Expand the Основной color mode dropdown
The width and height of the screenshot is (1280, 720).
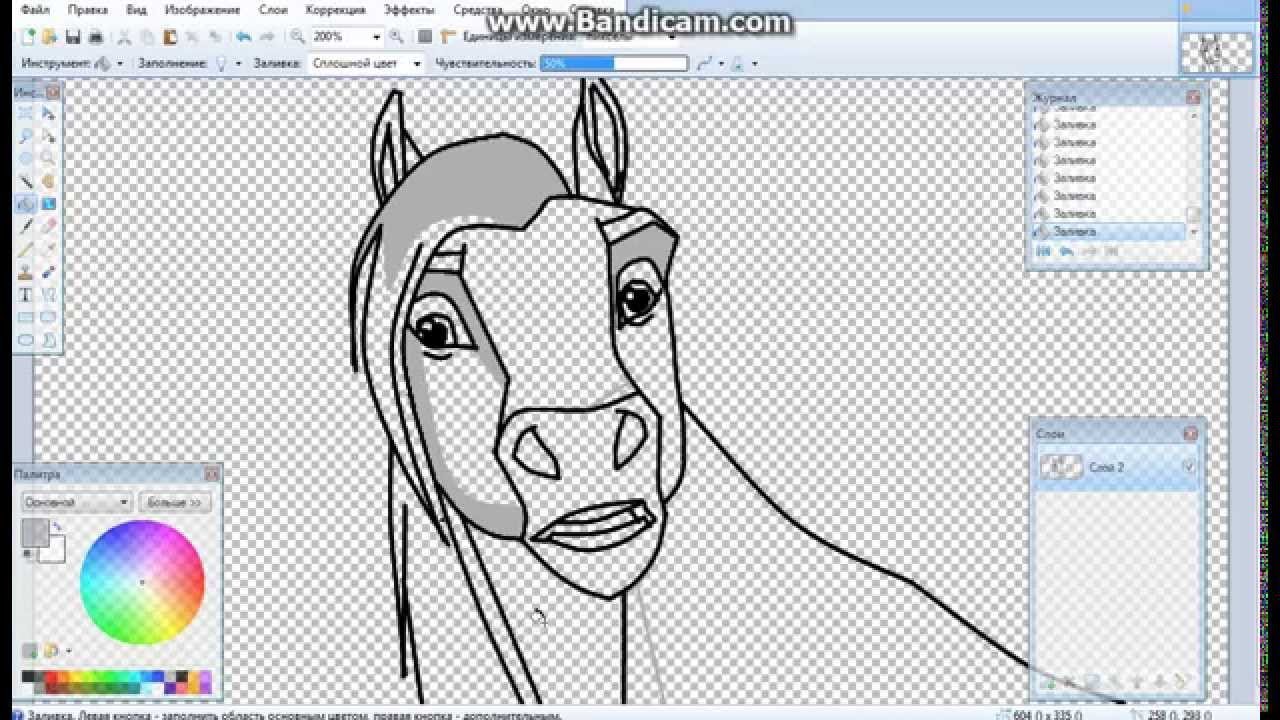pos(124,502)
